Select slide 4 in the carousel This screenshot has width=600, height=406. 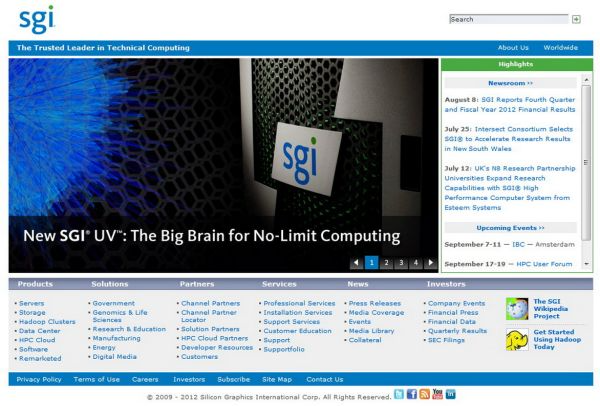[x=416, y=263]
